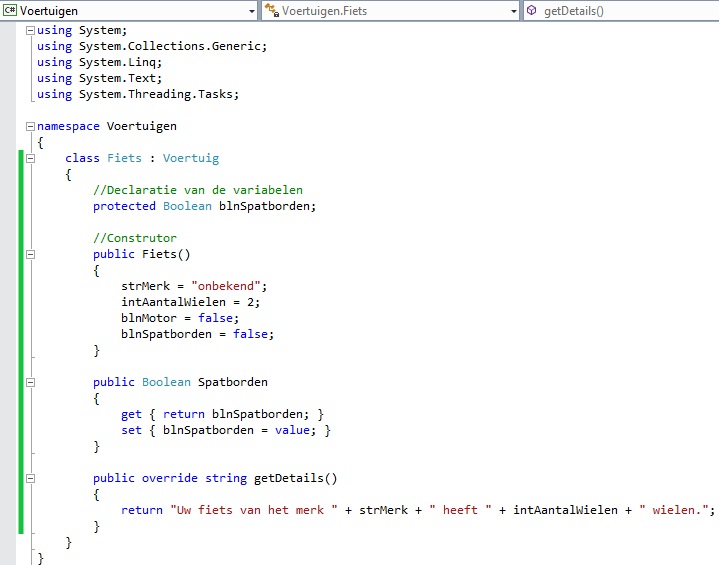This screenshot has width=719, height=565.
Task: Click the override keyword
Action: click(170, 478)
